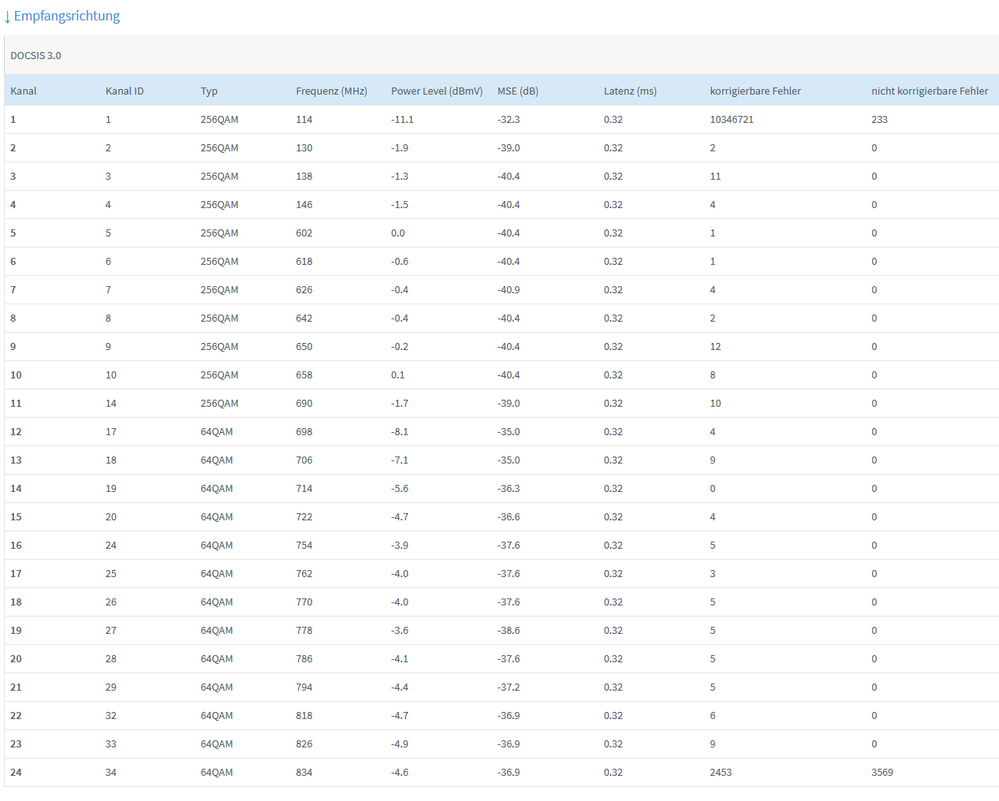Click the 233 uncorrectable errors cell
999x801 pixels.
pyautogui.click(x=879, y=120)
